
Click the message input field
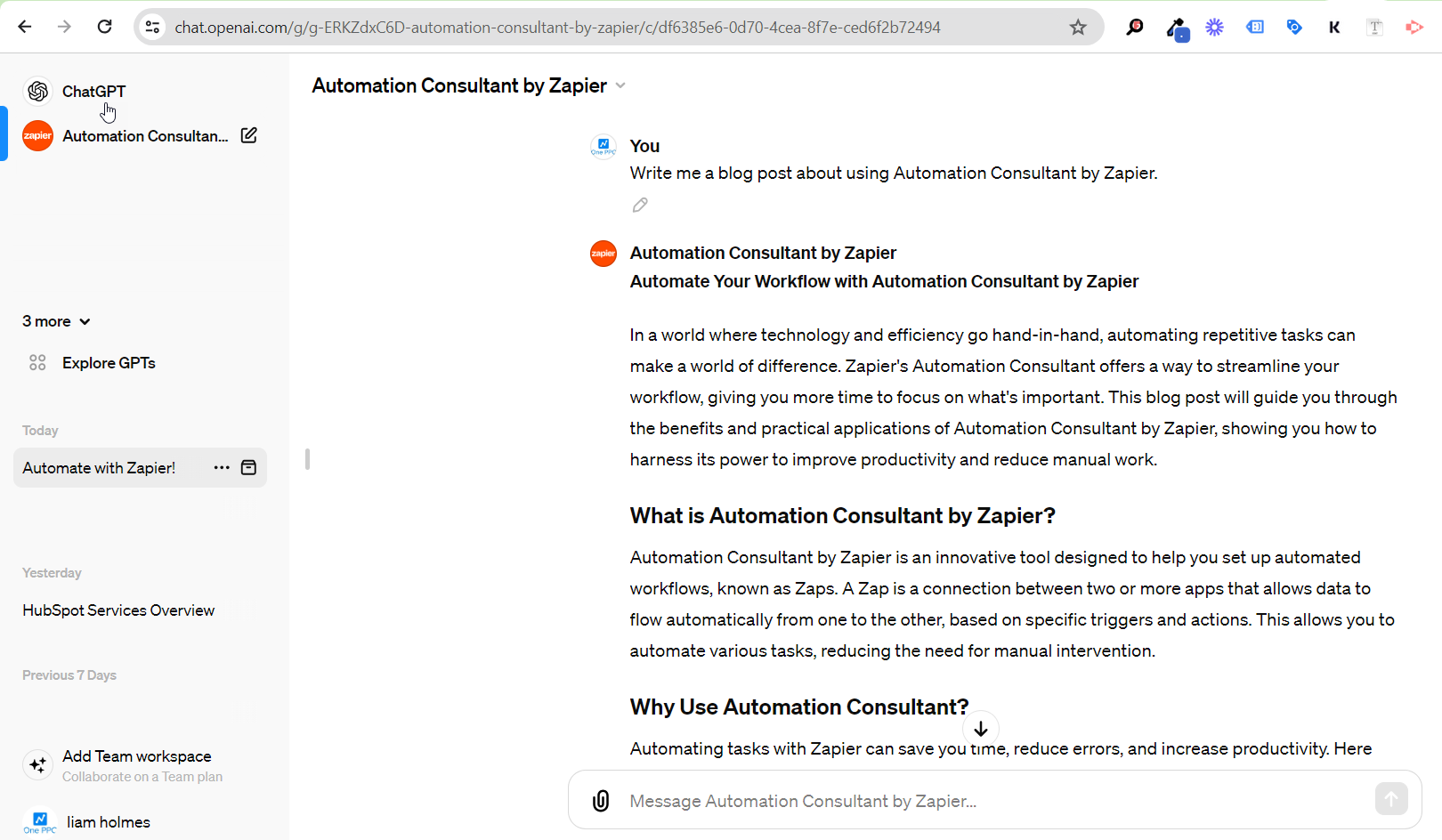890,800
